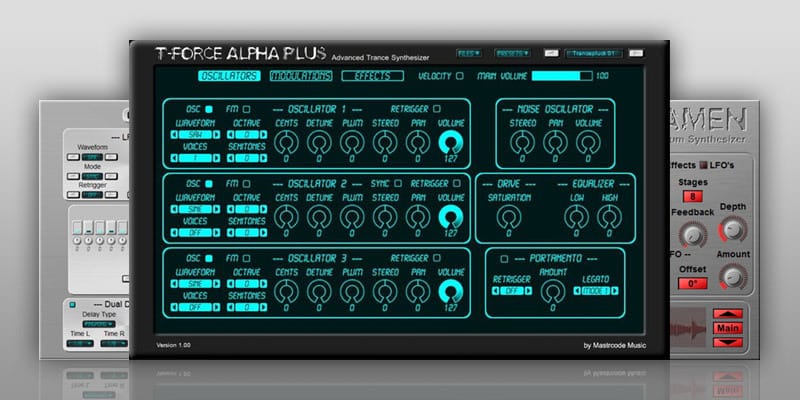Increase voices of Oscillator 1
This screenshot has height=400, width=800.
(x=216, y=158)
